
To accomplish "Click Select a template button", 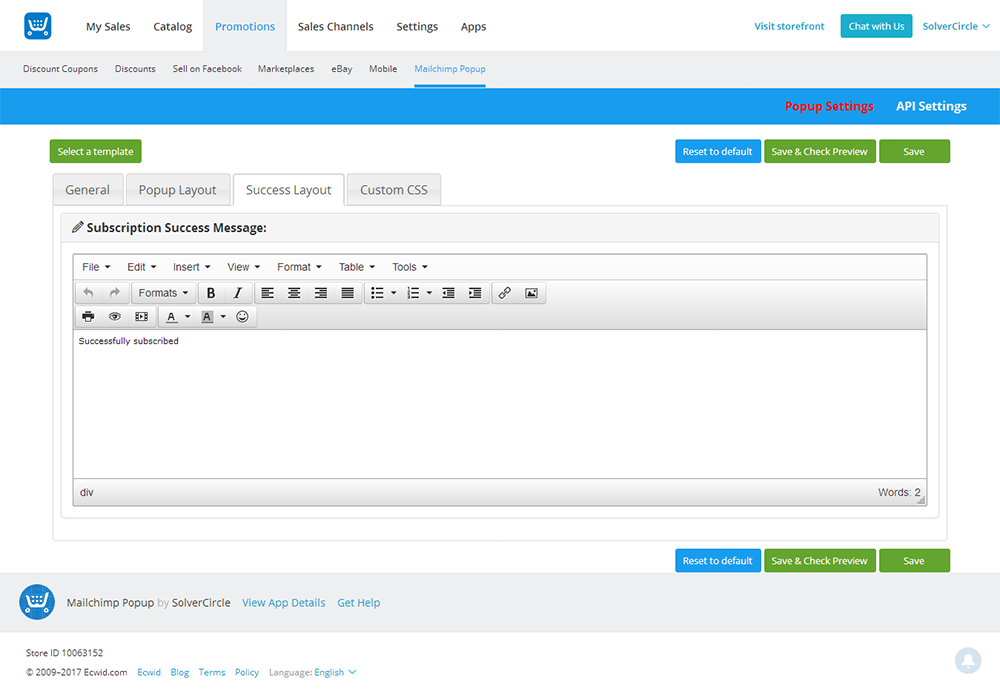I will point(96,151).
